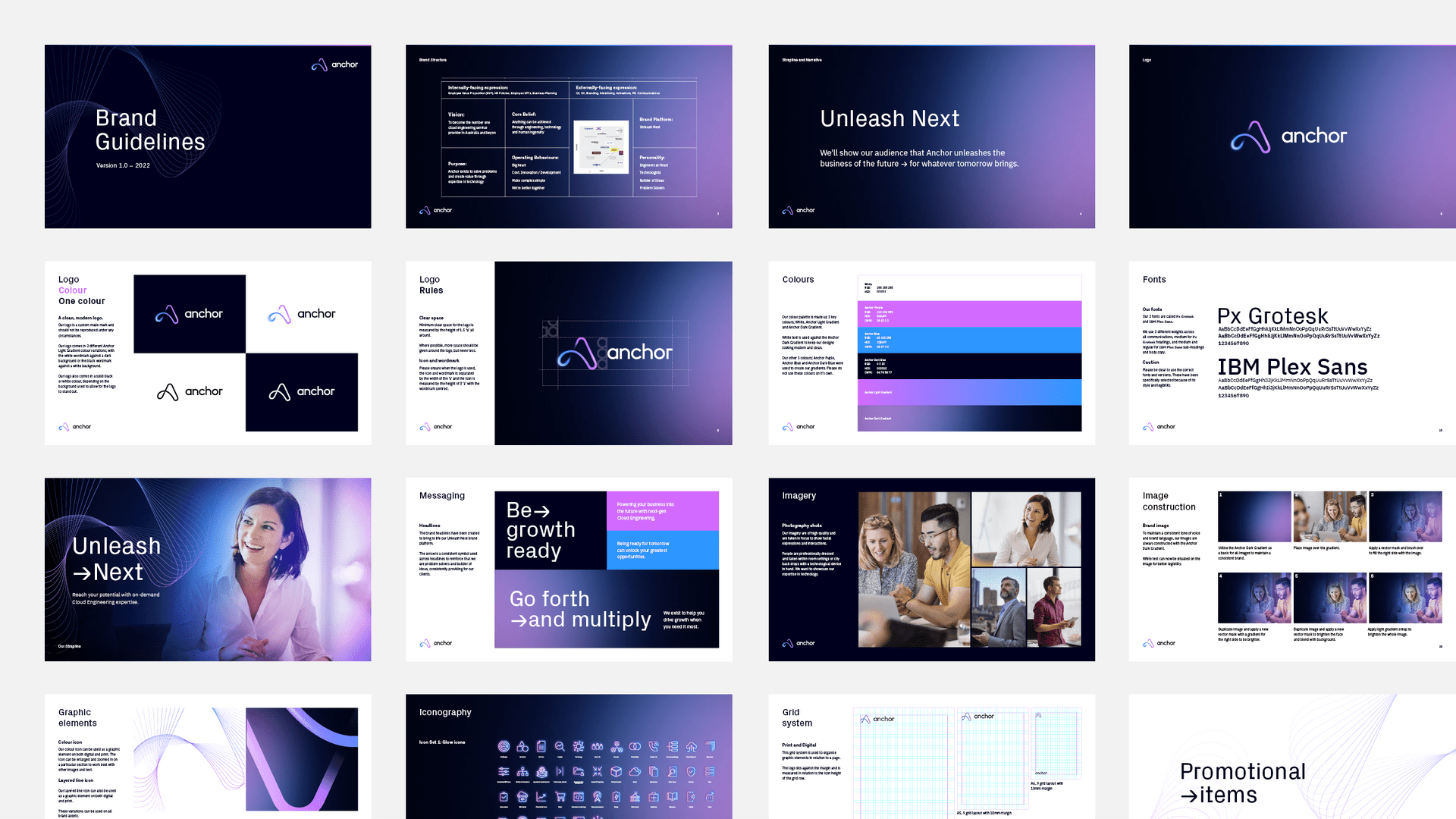Click the sliders settings glow icon
Viewport: 1456px width, 819px height.
pos(504,771)
